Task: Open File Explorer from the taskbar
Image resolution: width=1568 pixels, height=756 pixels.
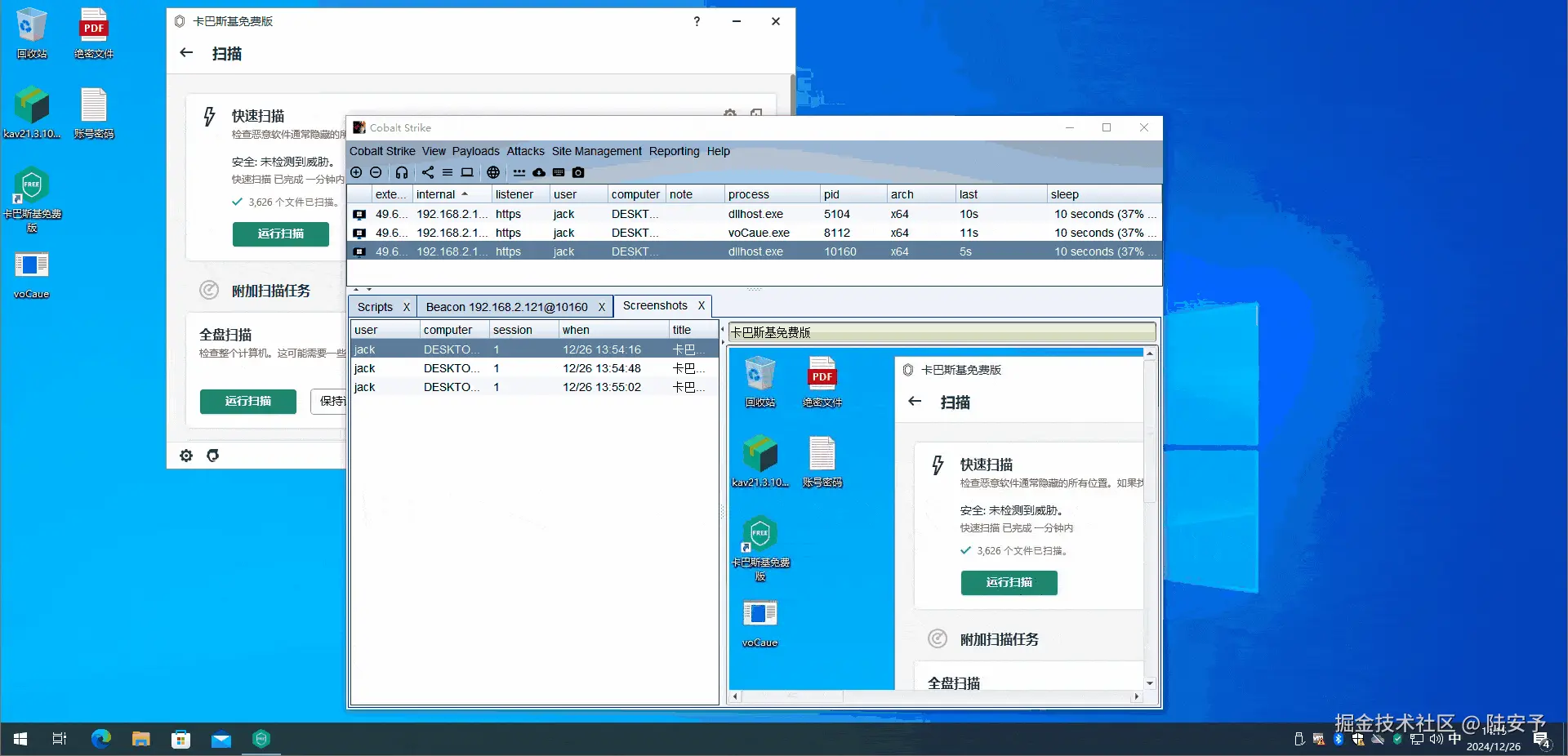Action: [141, 739]
